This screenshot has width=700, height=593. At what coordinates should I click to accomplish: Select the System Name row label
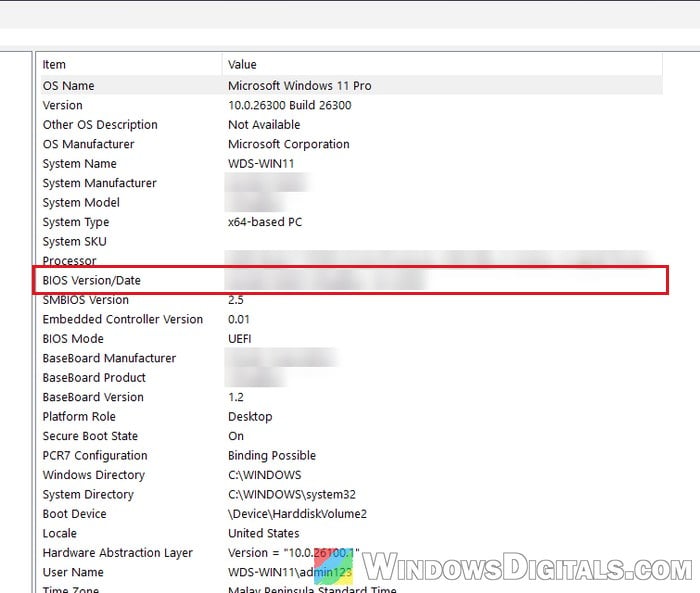pyautogui.click(x=79, y=164)
